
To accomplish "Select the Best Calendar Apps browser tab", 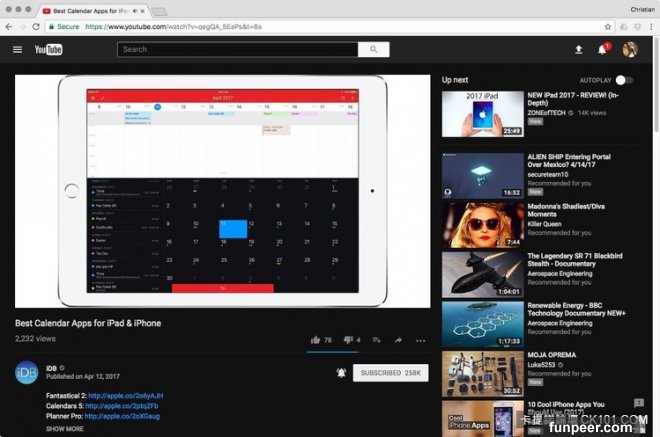I will coord(90,10).
